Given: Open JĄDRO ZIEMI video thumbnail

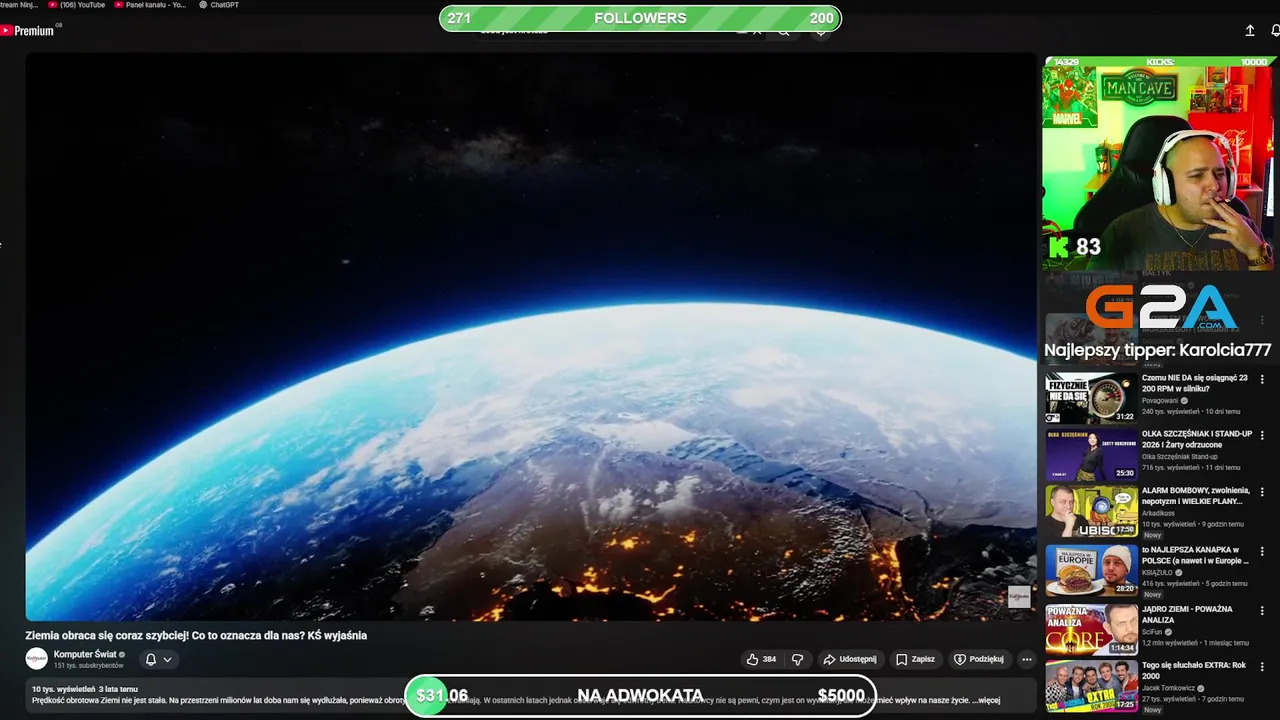Looking at the screenshot, I should [x=1091, y=629].
